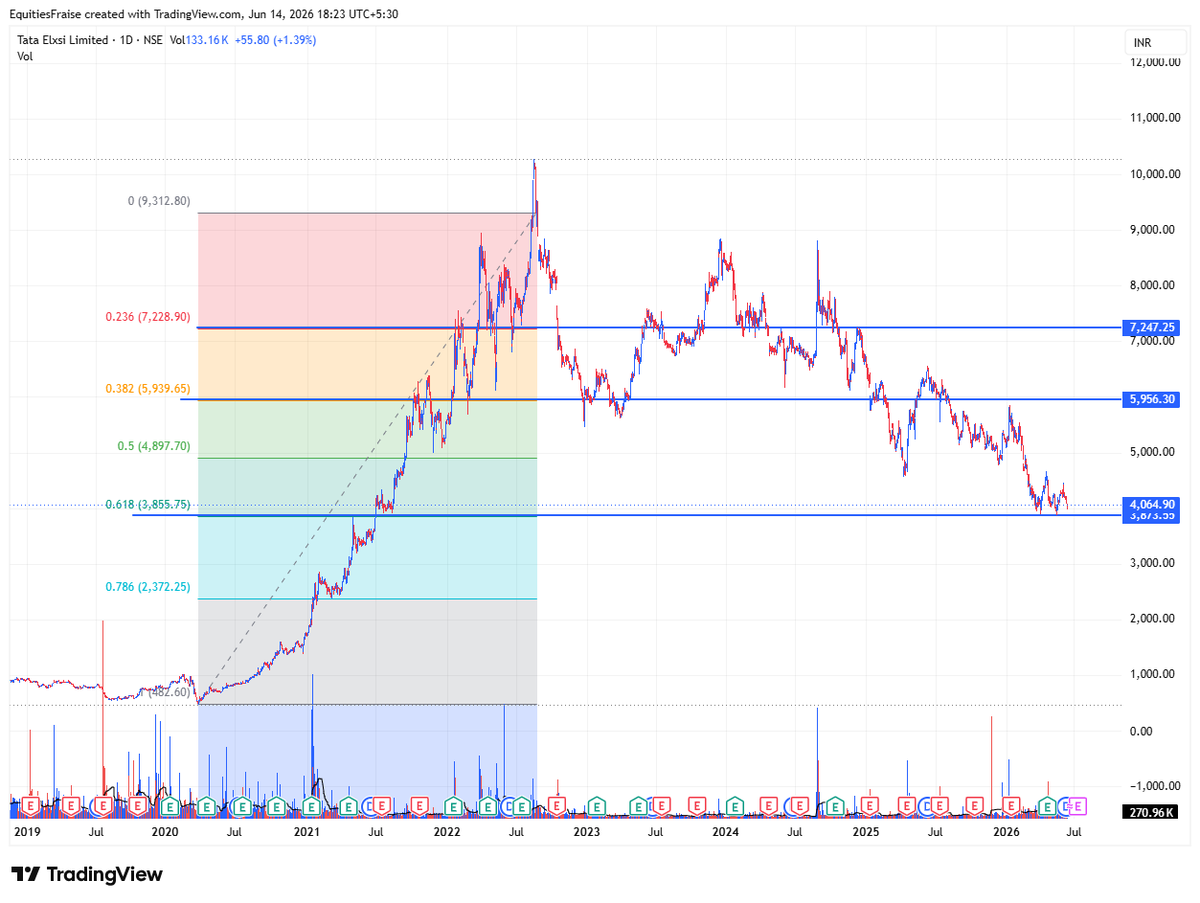Click the 2020 label on time axis
Image resolution: width=1200 pixels, height=903 pixels.
(x=165, y=831)
